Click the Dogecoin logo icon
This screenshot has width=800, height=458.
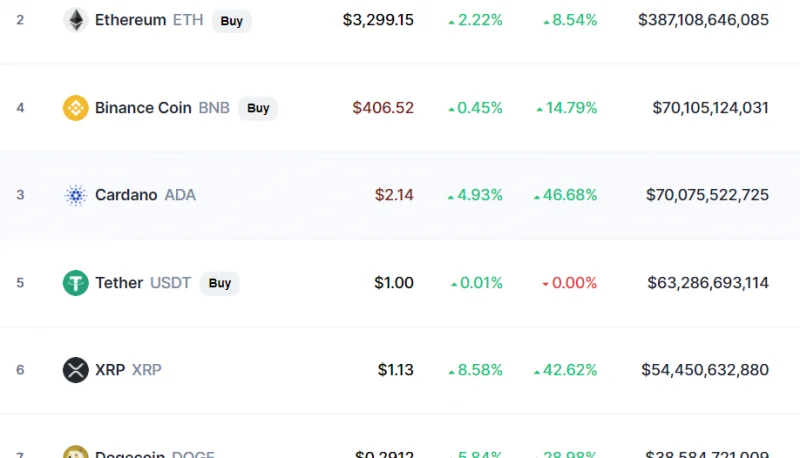(x=76, y=452)
